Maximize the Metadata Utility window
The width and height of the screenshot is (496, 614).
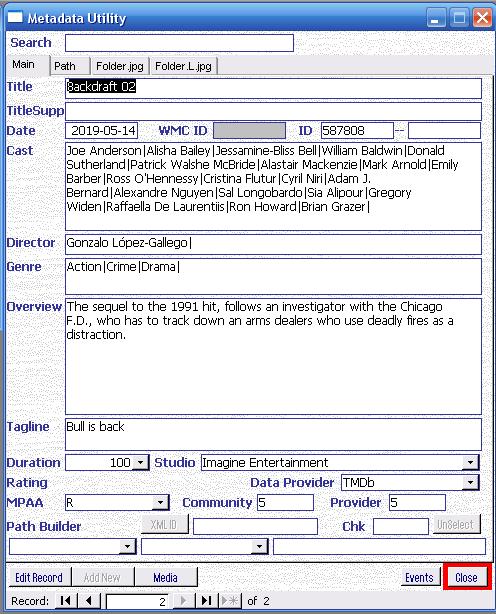click(x=459, y=18)
